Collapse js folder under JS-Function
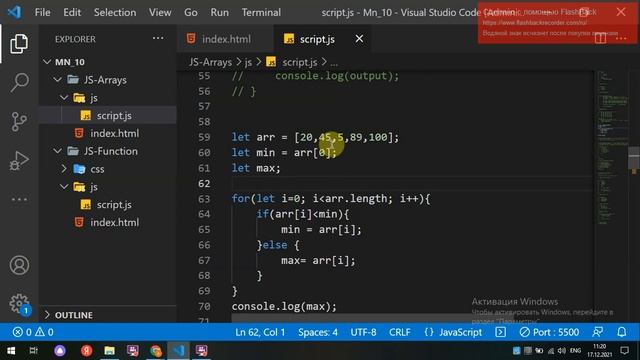 [x=64, y=187]
